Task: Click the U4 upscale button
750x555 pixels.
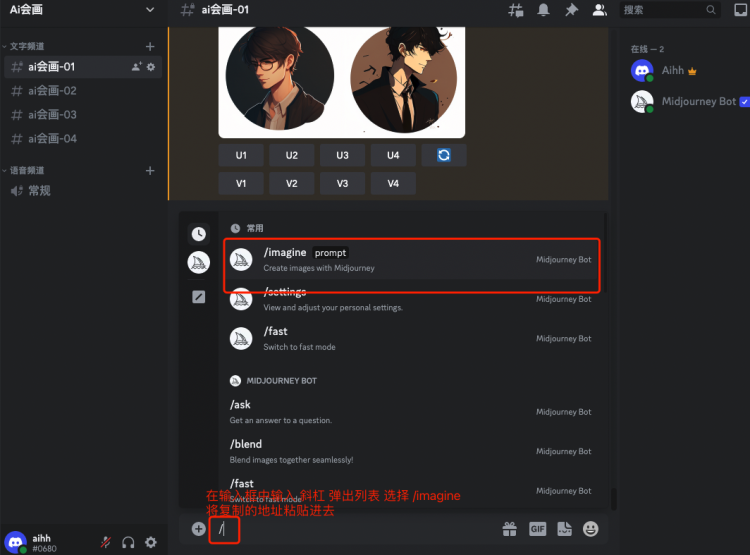Action: click(393, 155)
